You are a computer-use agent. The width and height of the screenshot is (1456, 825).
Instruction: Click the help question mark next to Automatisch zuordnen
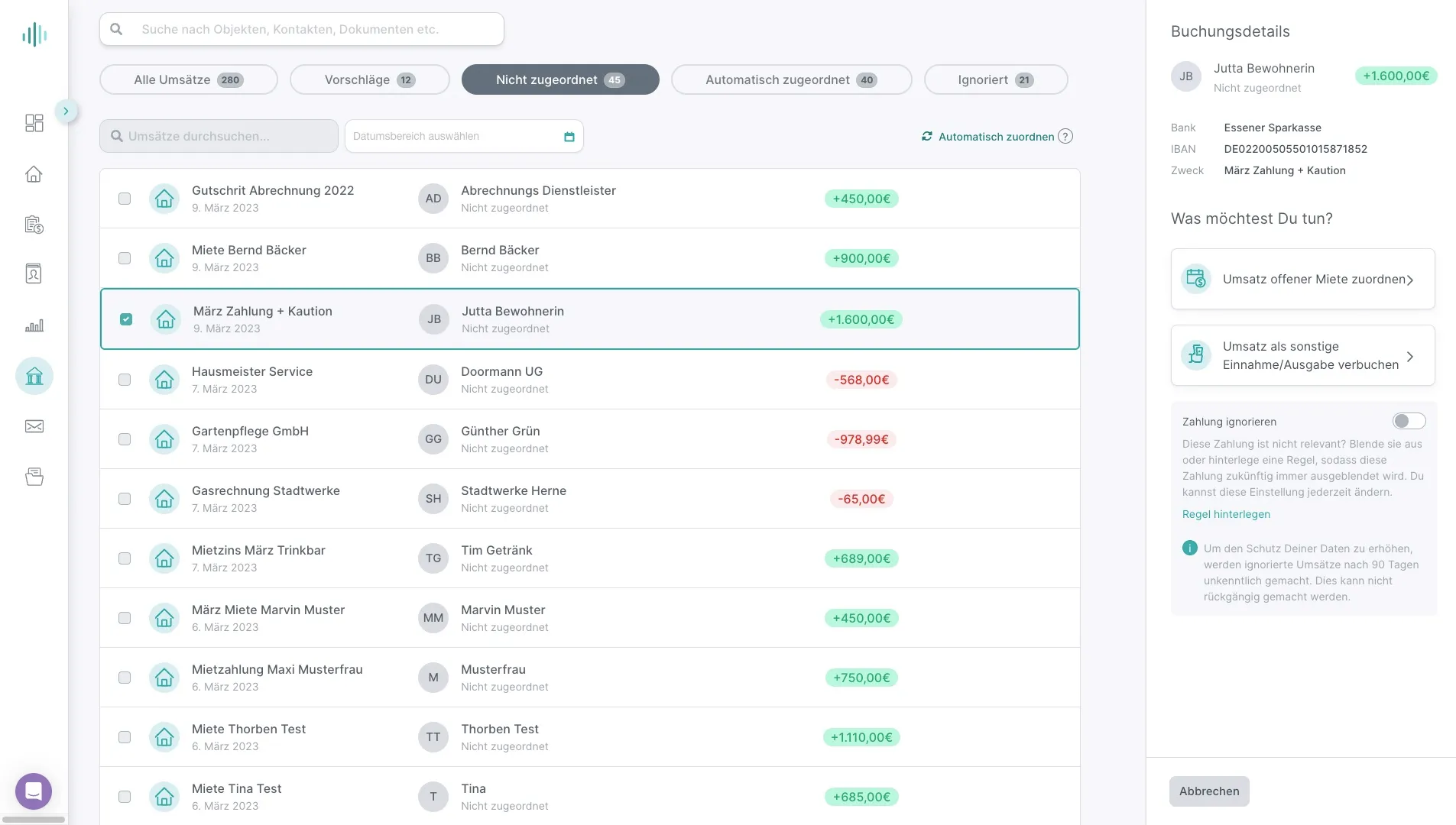pyautogui.click(x=1065, y=136)
